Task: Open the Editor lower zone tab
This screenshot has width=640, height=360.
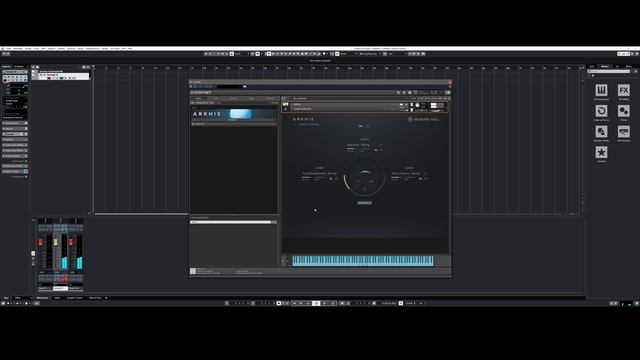Action: click(x=57, y=298)
